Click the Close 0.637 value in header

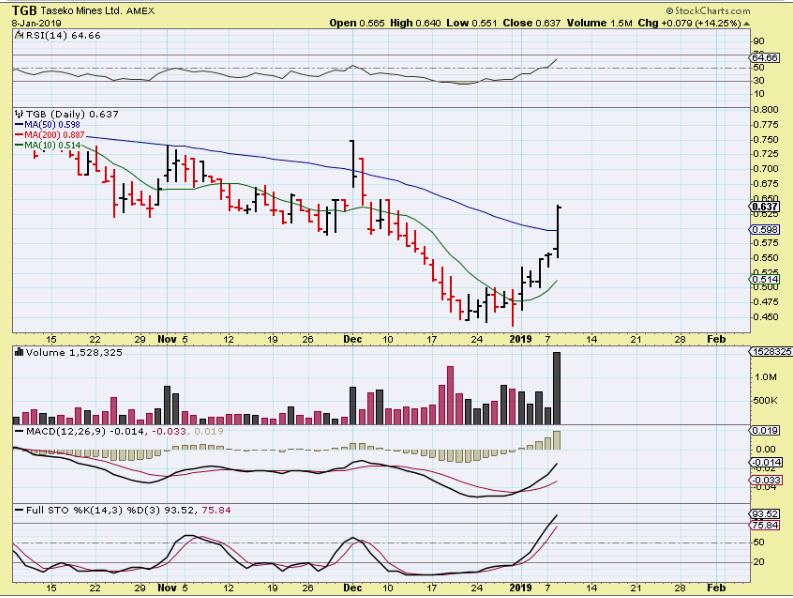(532, 23)
